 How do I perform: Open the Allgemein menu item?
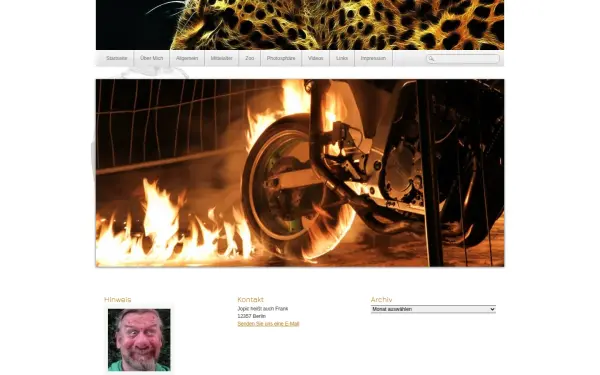187,58
